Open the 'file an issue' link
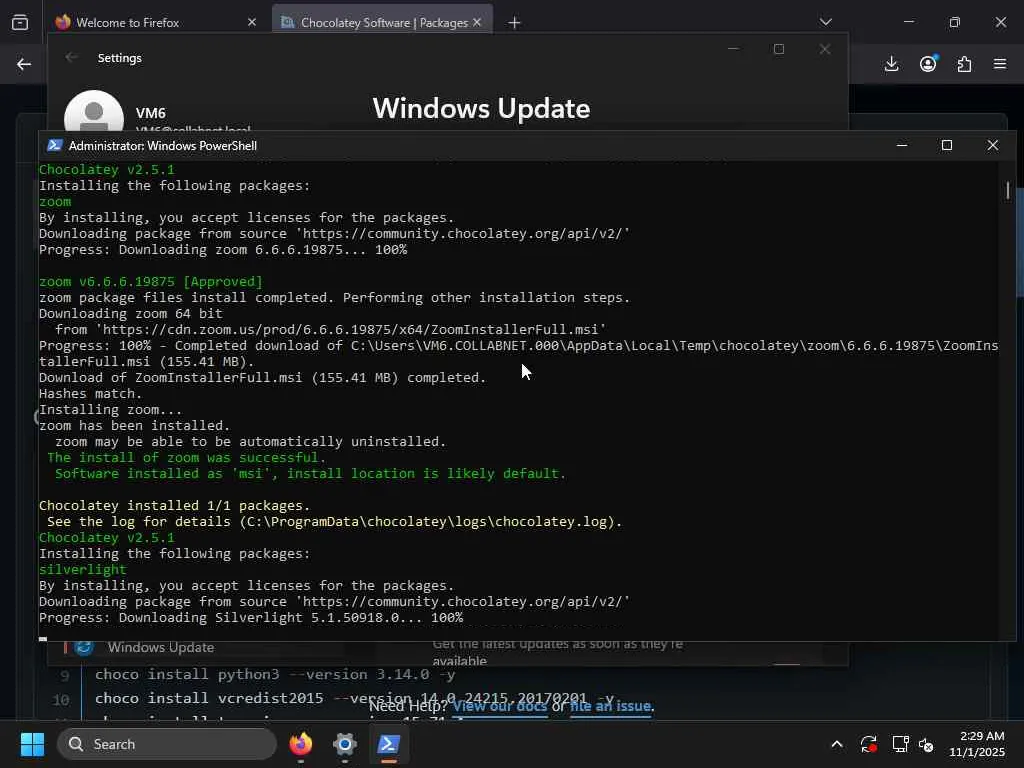 pyautogui.click(x=610, y=706)
